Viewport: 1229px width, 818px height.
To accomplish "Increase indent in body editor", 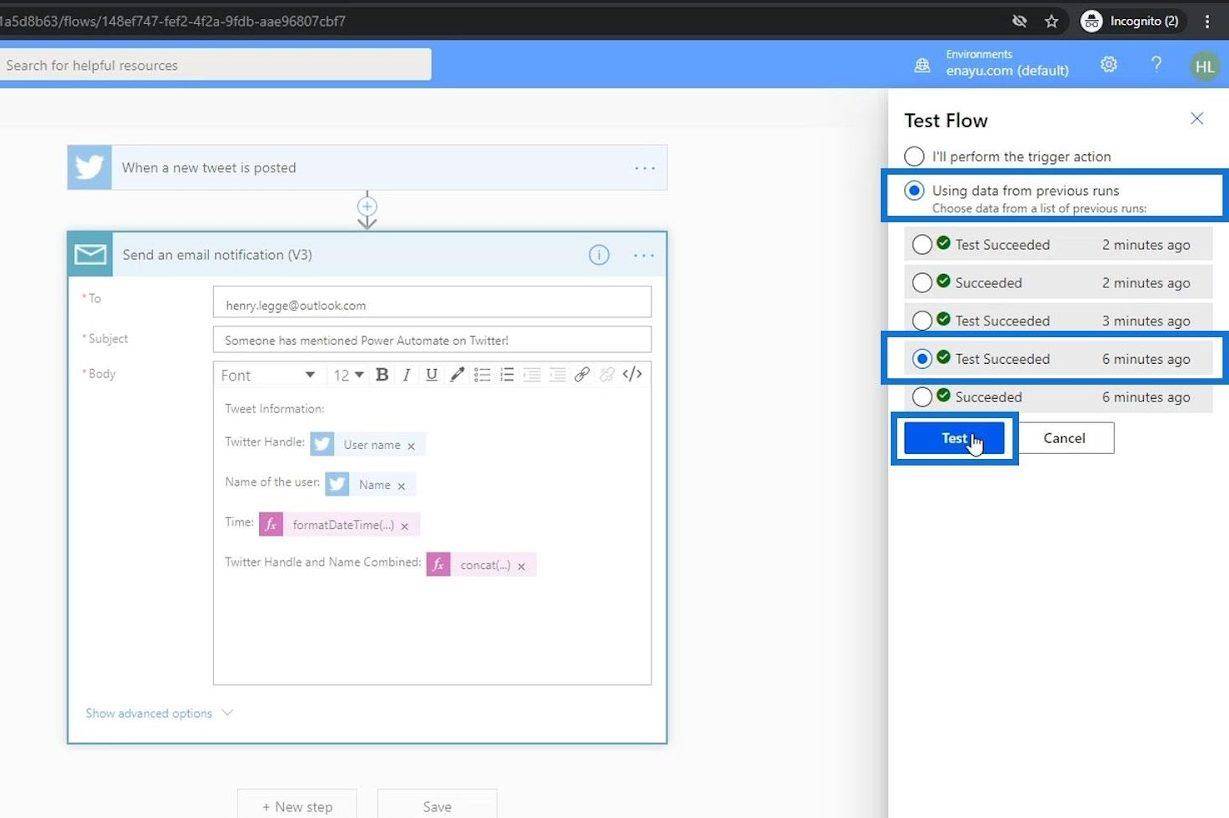I will pos(557,375).
